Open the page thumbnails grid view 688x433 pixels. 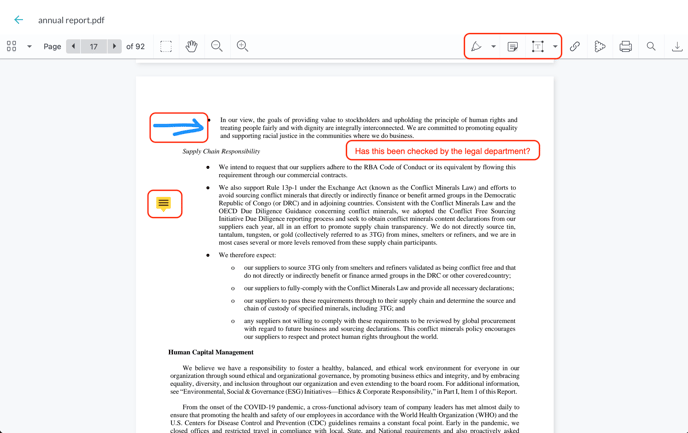12,46
